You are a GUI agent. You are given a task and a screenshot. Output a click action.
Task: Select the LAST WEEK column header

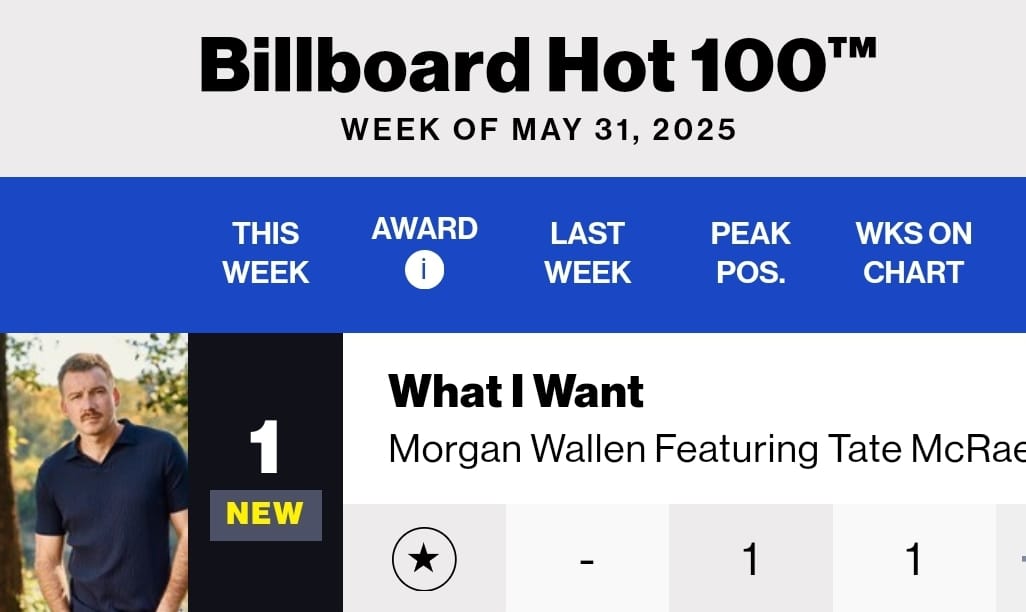[588, 253]
